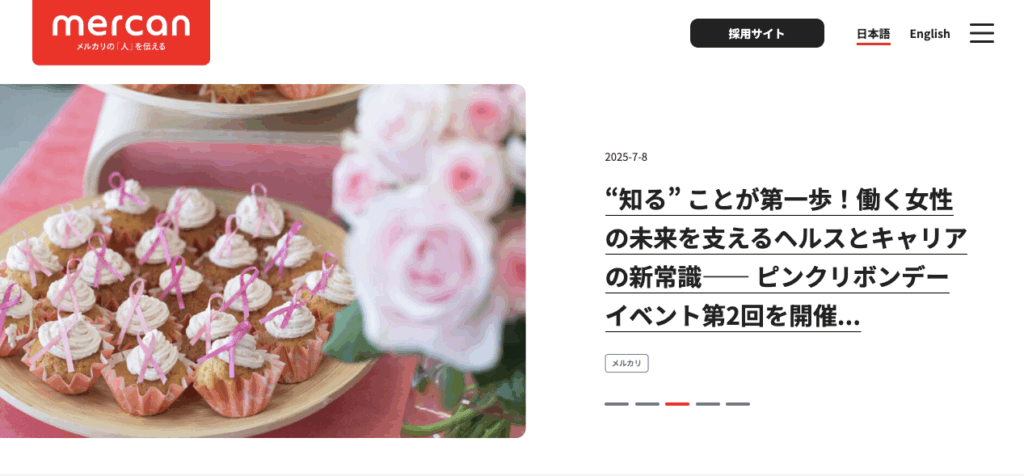Switch language to English
The image size is (1024, 476).
point(929,34)
